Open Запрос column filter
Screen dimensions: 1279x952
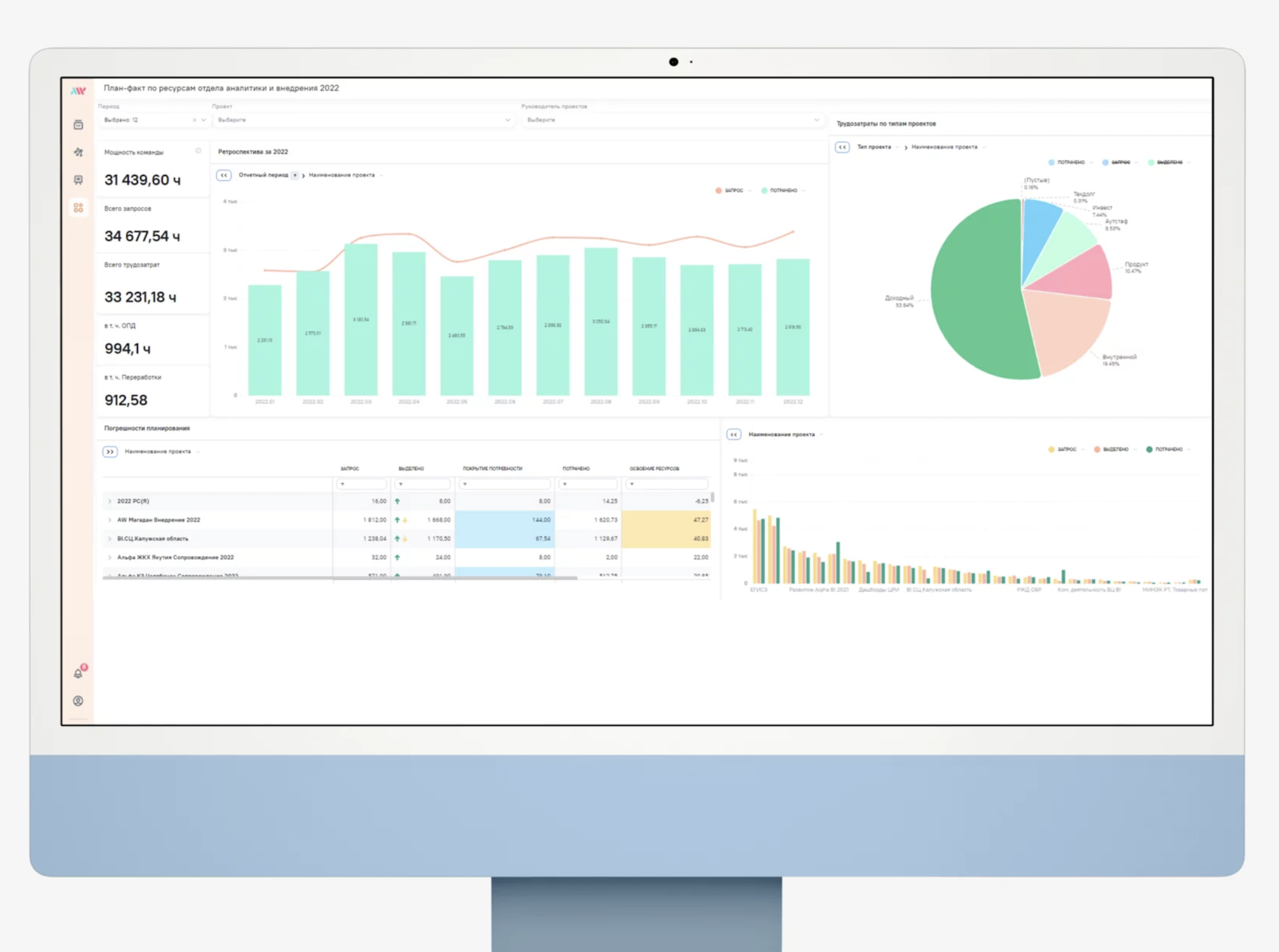362,484
